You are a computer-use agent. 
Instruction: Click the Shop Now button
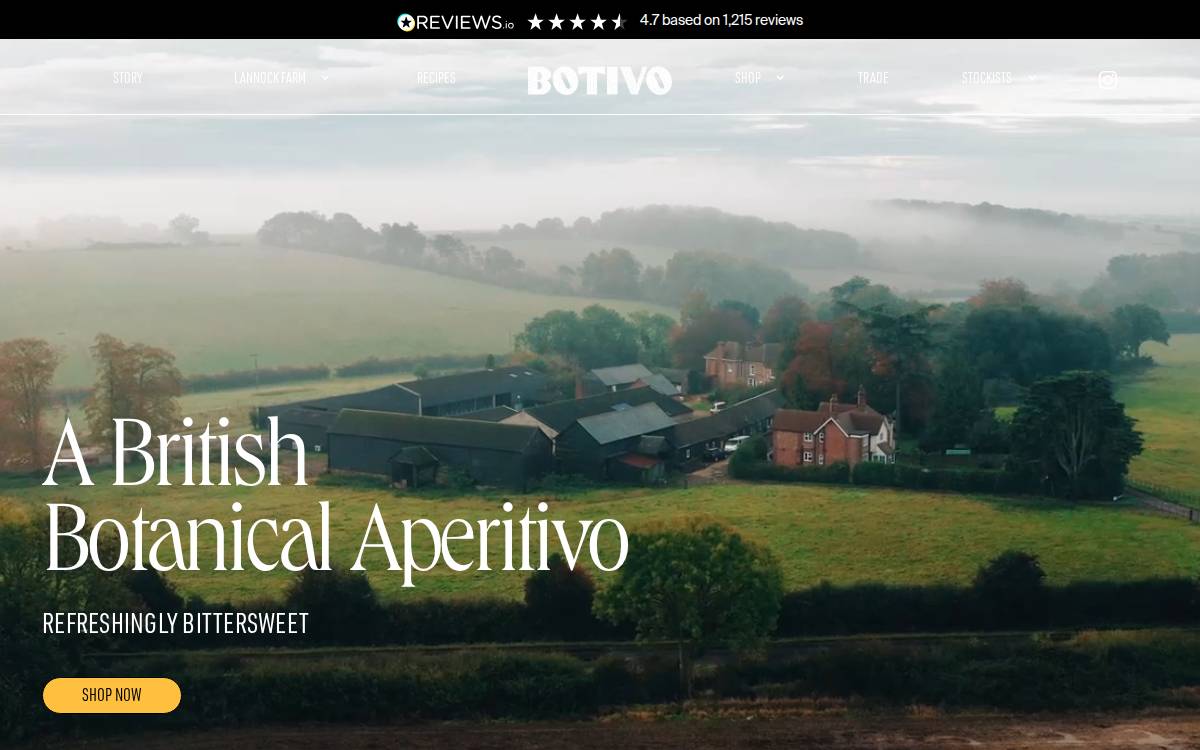[x=112, y=695]
